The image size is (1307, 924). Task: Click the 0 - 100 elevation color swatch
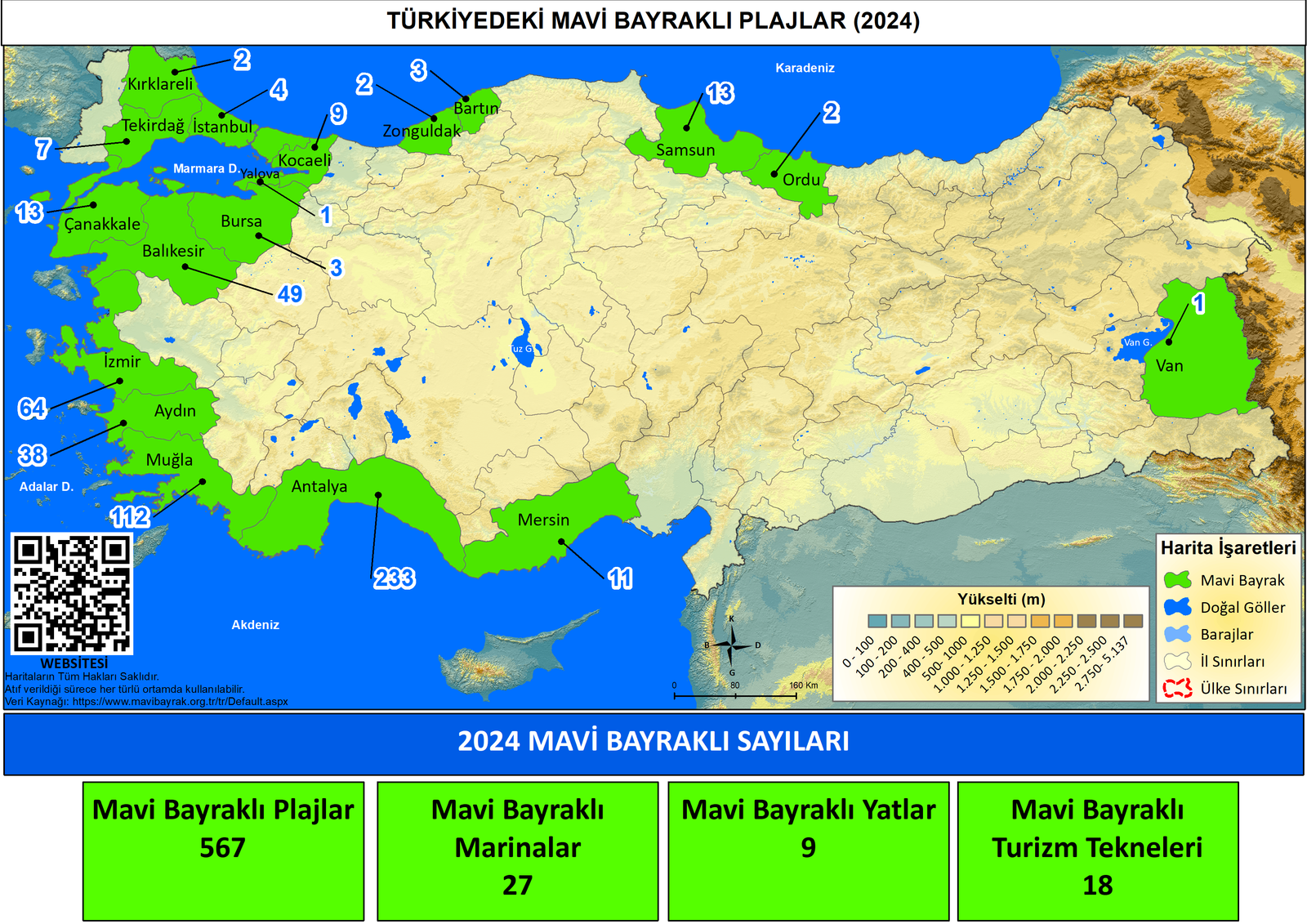pyautogui.click(x=877, y=621)
